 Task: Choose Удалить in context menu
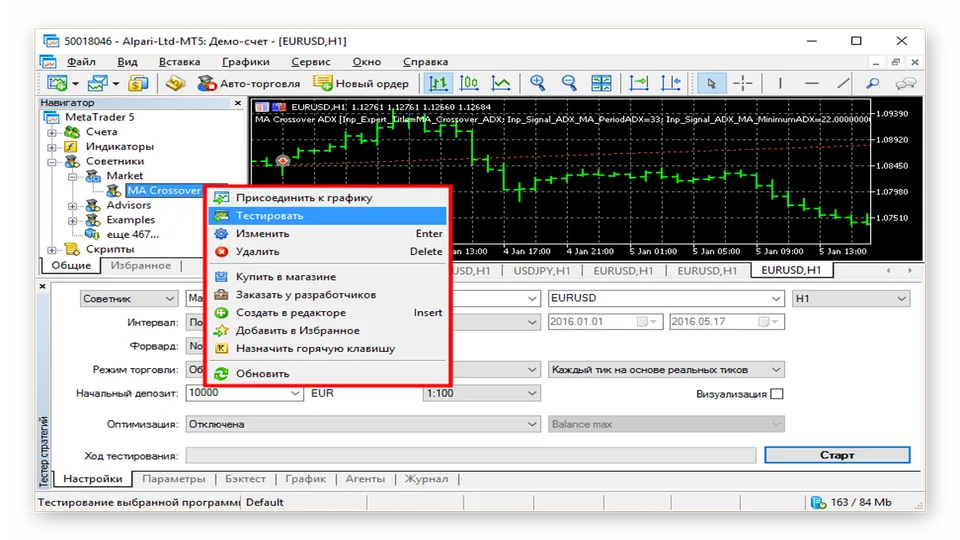click(327, 252)
